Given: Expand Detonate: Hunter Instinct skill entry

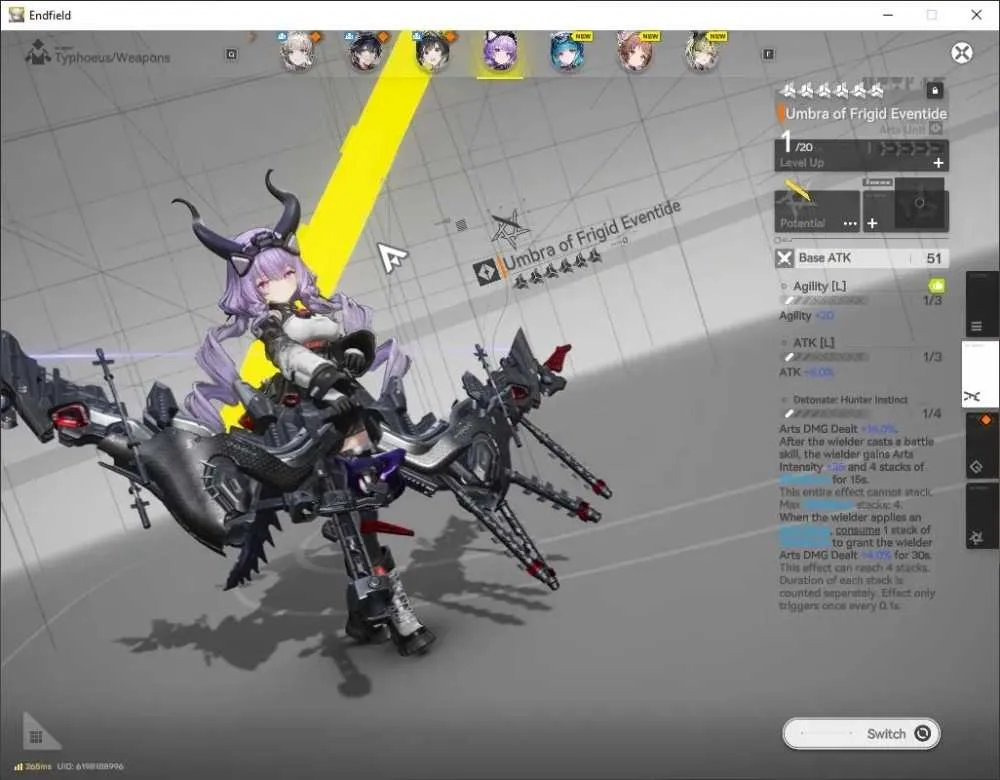Looking at the screenshot, I should [x=850, y=400].
